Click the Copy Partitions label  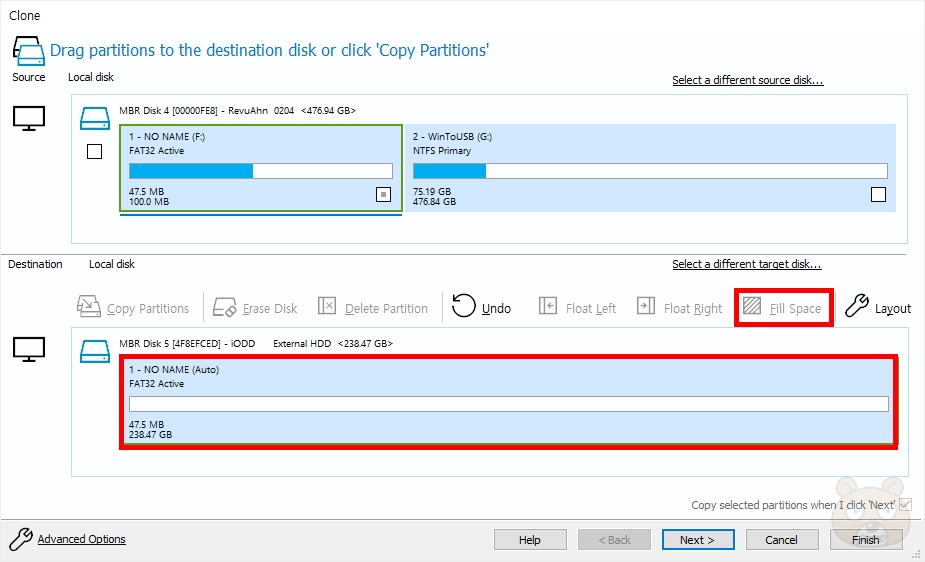tap(148, 308)
